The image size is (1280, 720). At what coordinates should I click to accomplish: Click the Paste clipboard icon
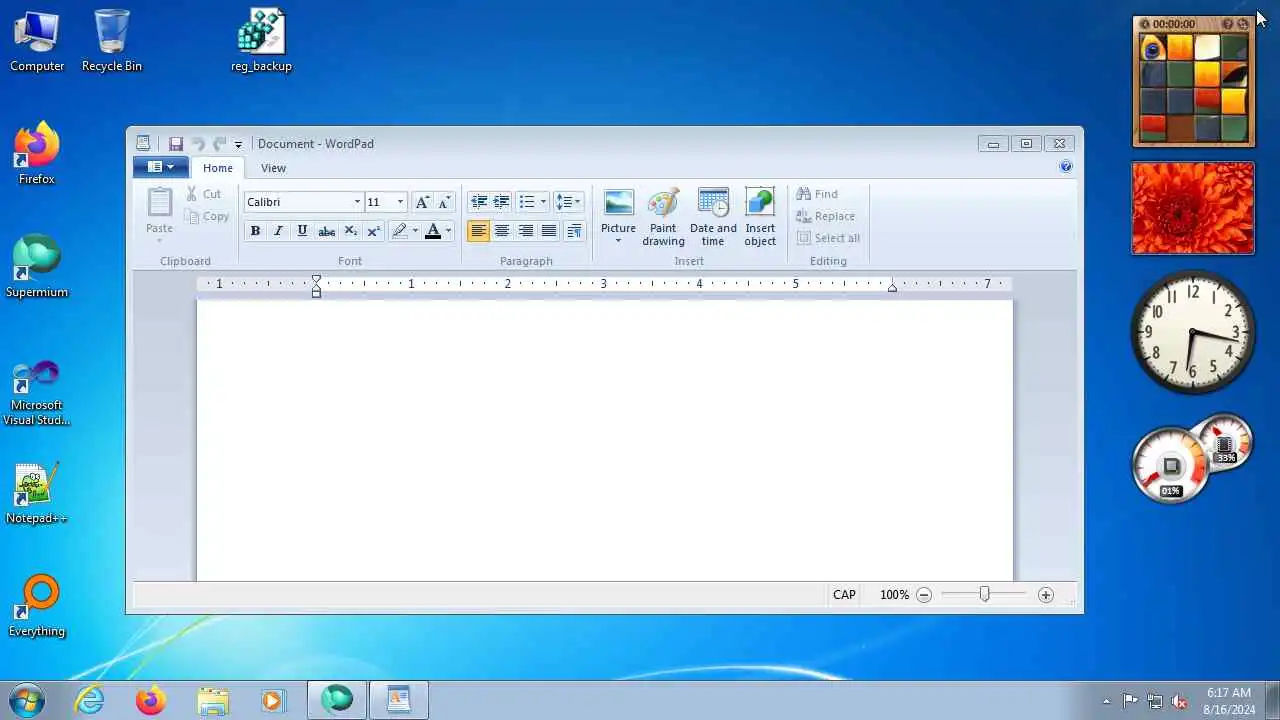tap(159, 203)
